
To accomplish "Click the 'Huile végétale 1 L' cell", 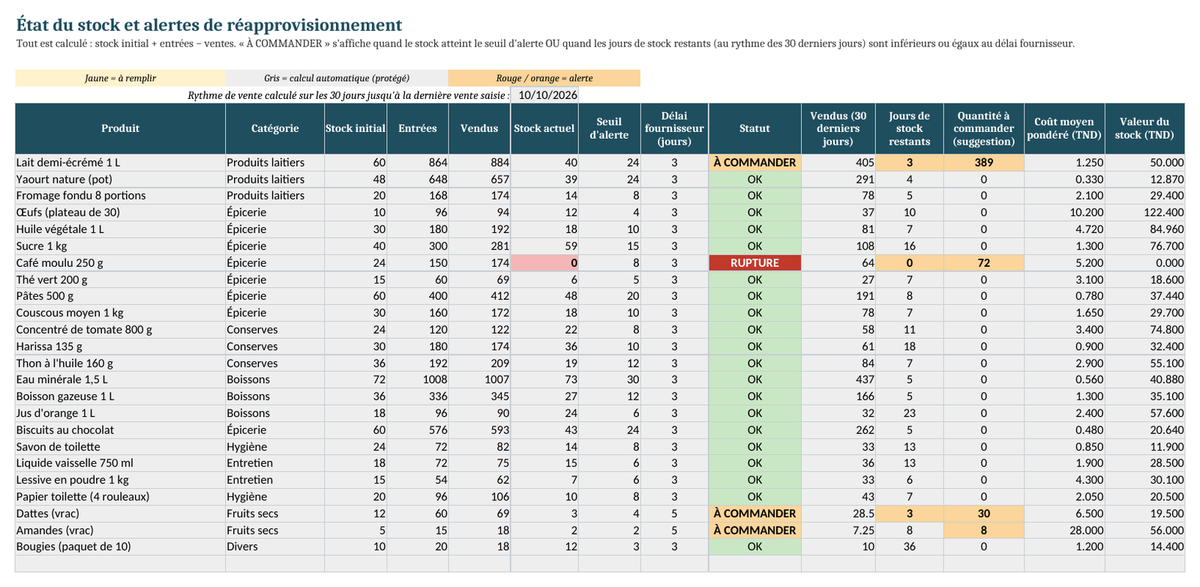I will [x=120, y=229].
